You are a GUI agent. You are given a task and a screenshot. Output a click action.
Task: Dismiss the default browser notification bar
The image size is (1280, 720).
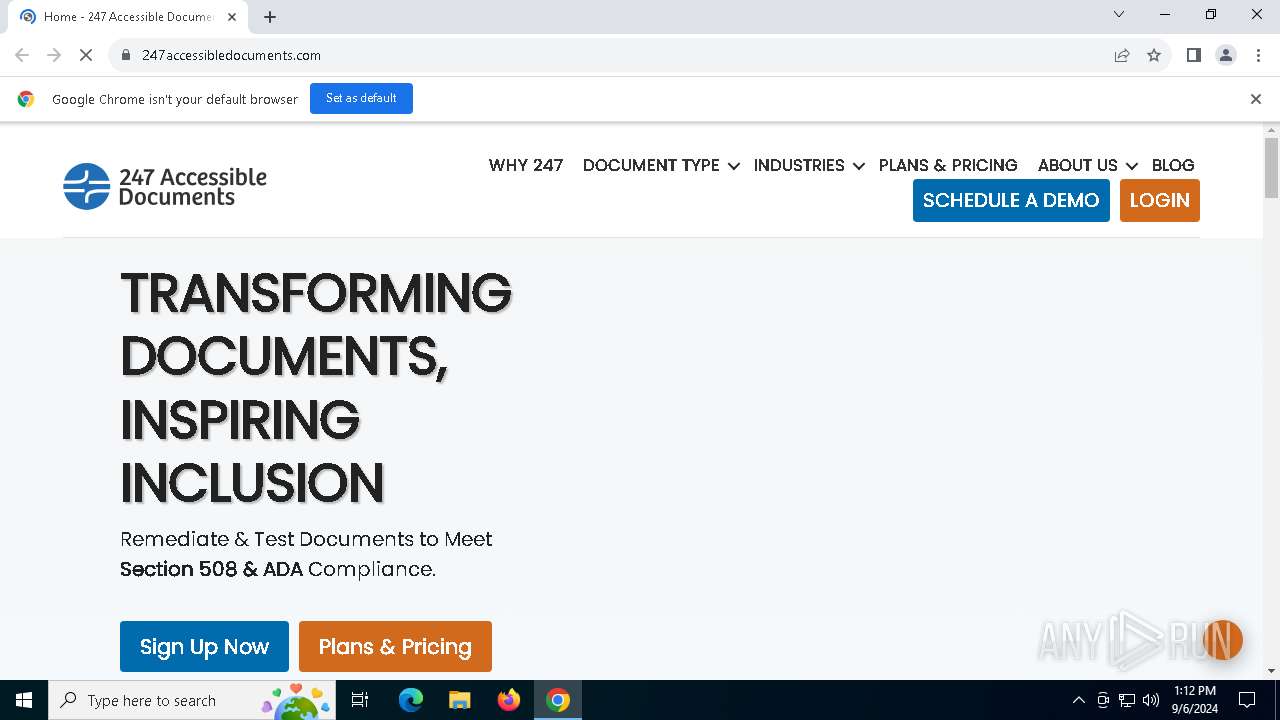pos(1256,99)
